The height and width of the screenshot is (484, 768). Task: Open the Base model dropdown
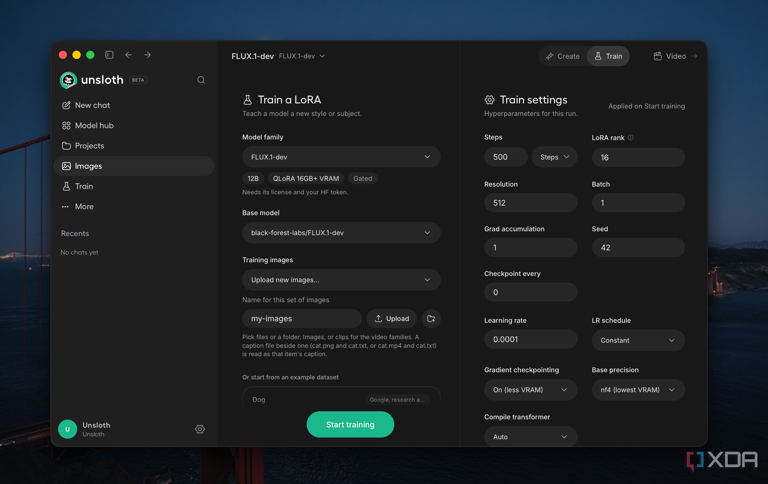point(341,233)
